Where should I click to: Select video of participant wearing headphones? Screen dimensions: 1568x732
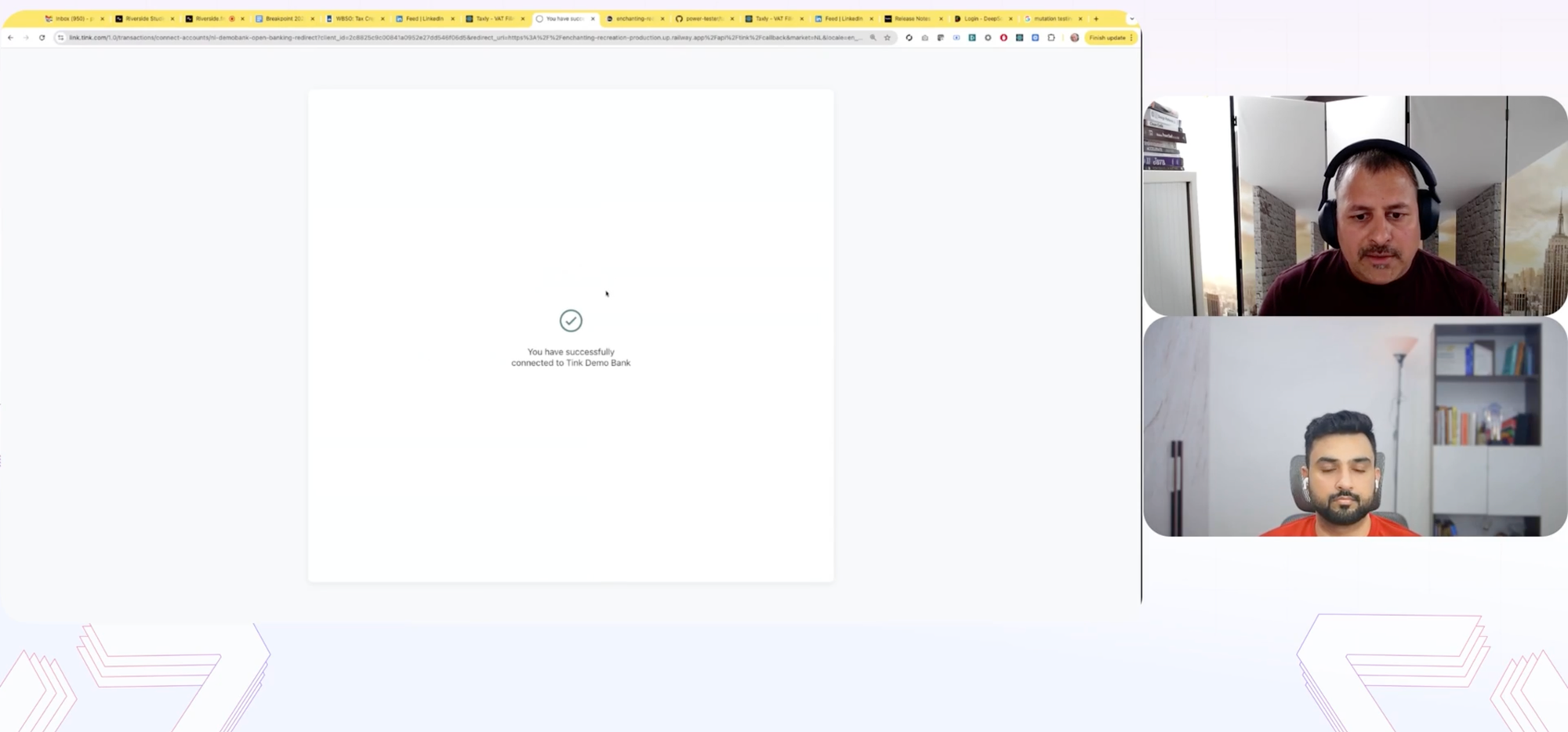tap(1355, 206)
